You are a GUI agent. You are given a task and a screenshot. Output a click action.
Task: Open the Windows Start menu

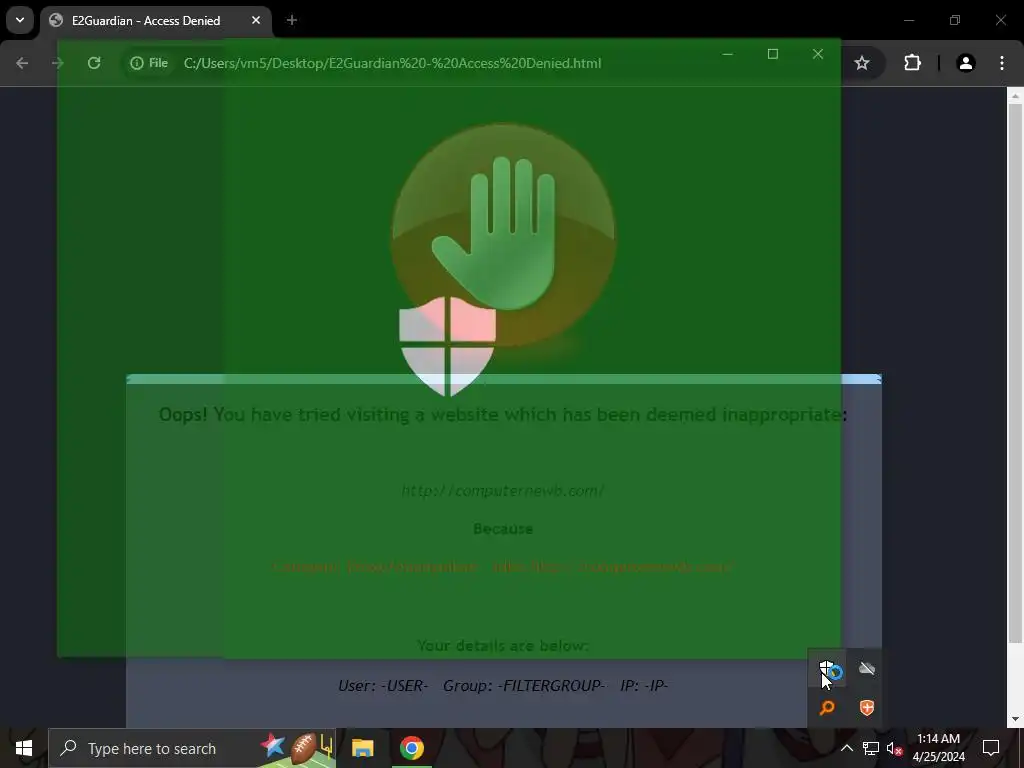24,748
